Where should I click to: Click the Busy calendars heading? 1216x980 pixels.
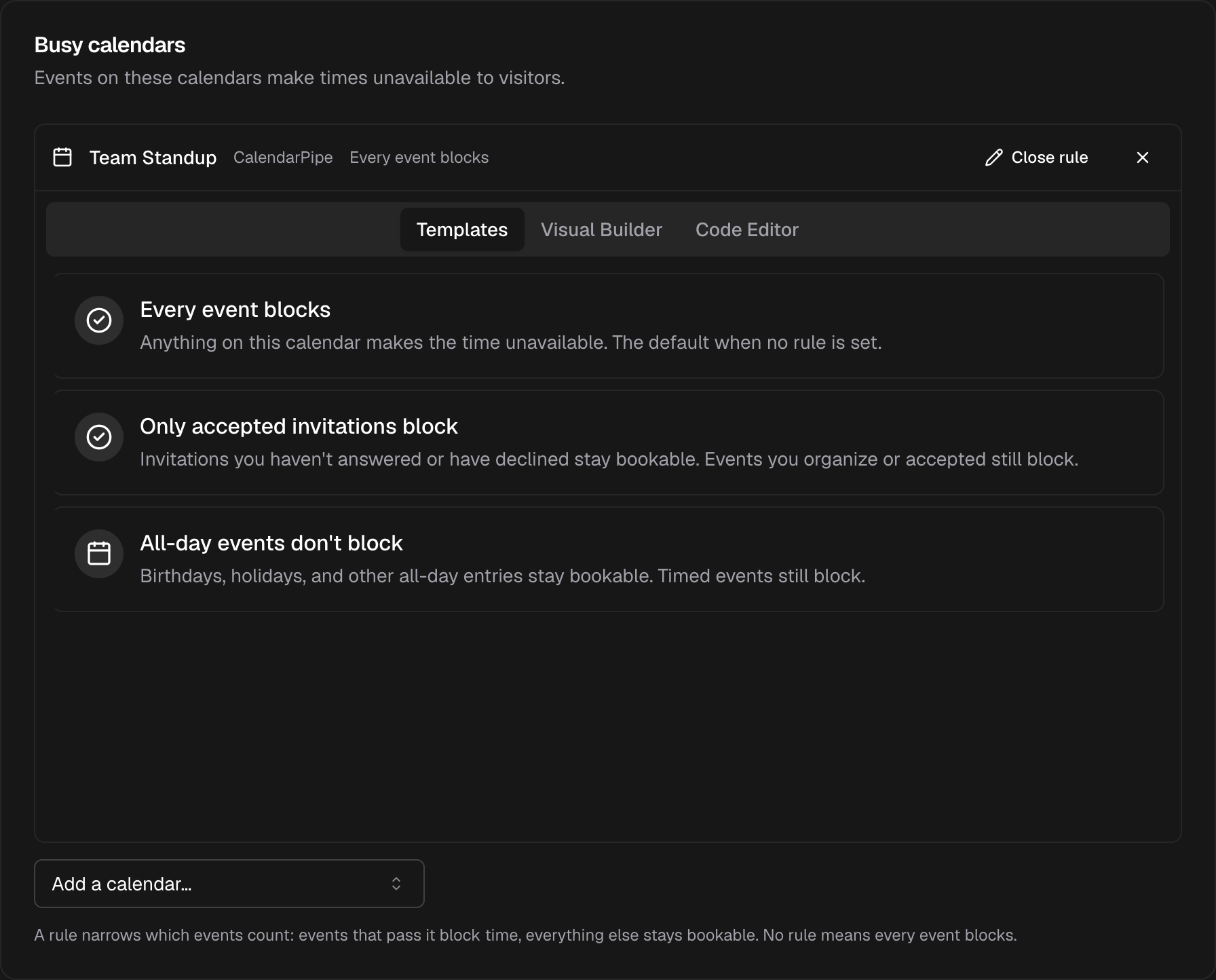pyautogui.click(x=110, y=45)
